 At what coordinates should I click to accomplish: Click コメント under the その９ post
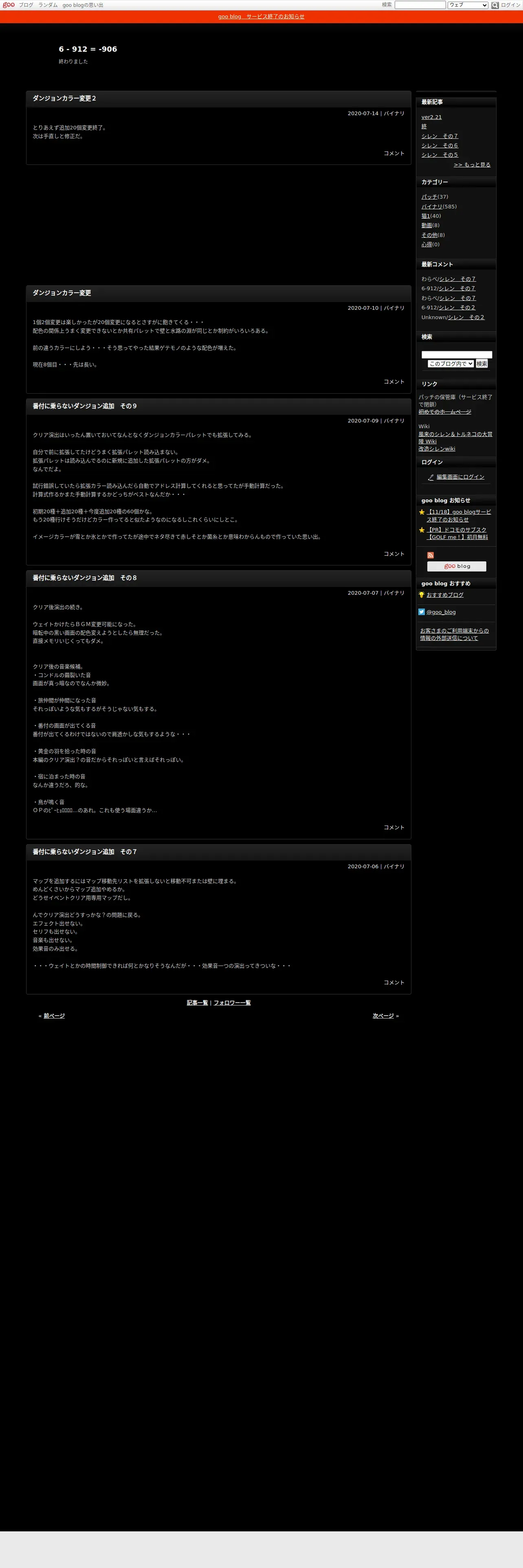[394, 554]
